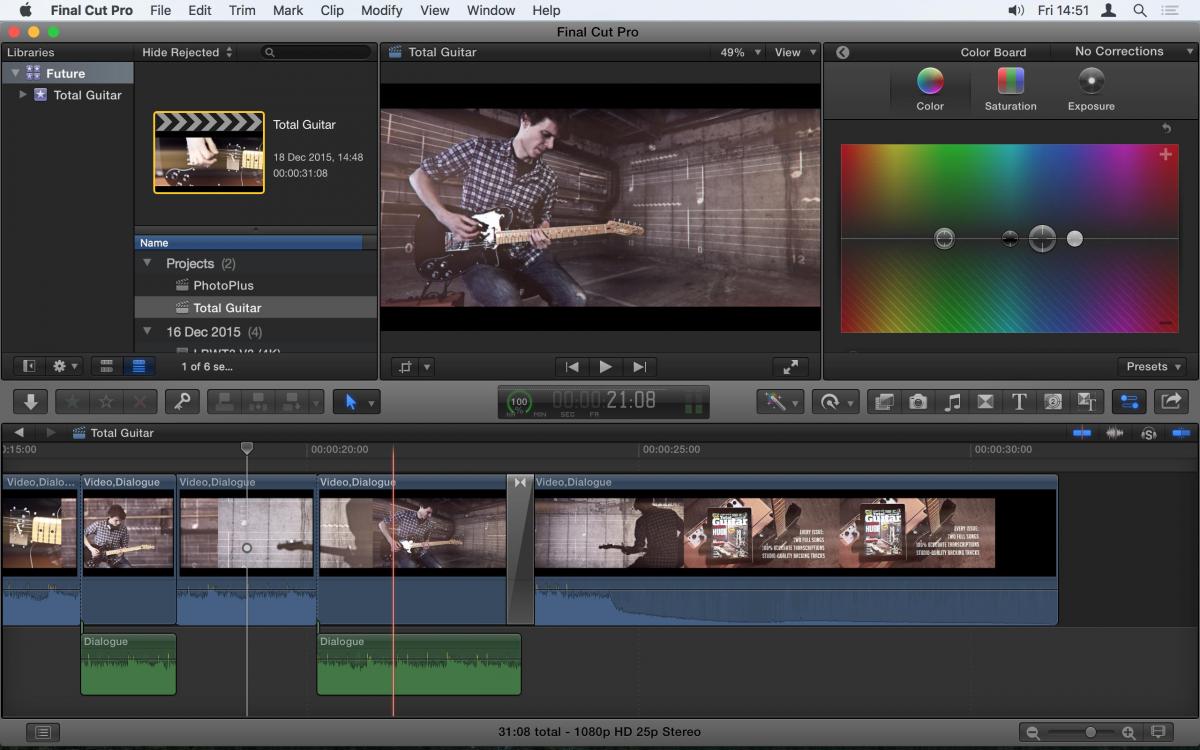The width and height of the screenshot is (1200, 750).
Task: Open the Themes browser icon
Action: (x=1087, y=402)
